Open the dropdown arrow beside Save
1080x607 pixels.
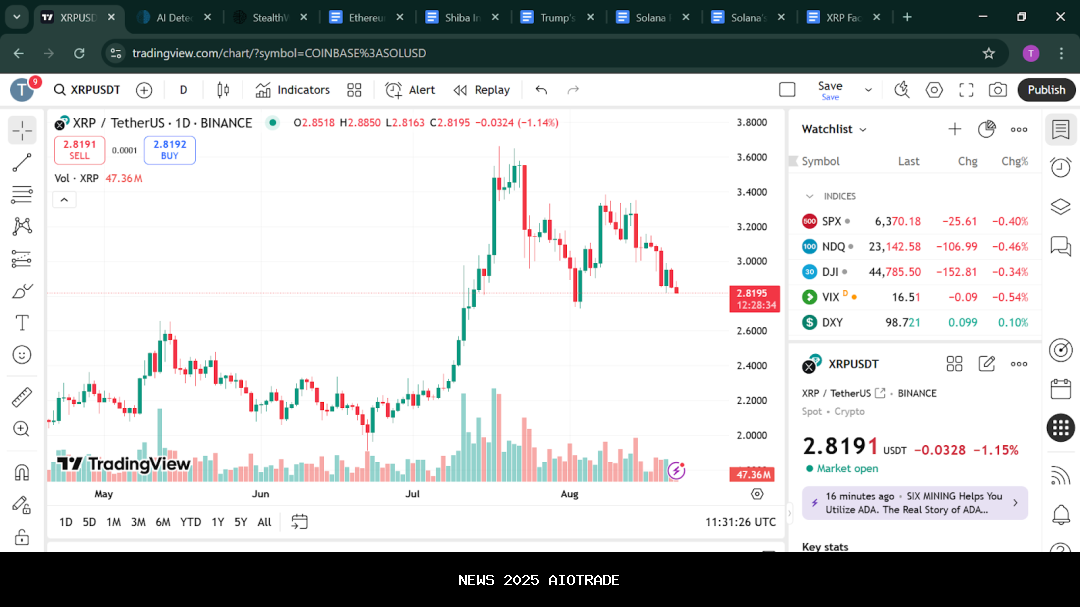pyautogui.click(x=868, y=90)
